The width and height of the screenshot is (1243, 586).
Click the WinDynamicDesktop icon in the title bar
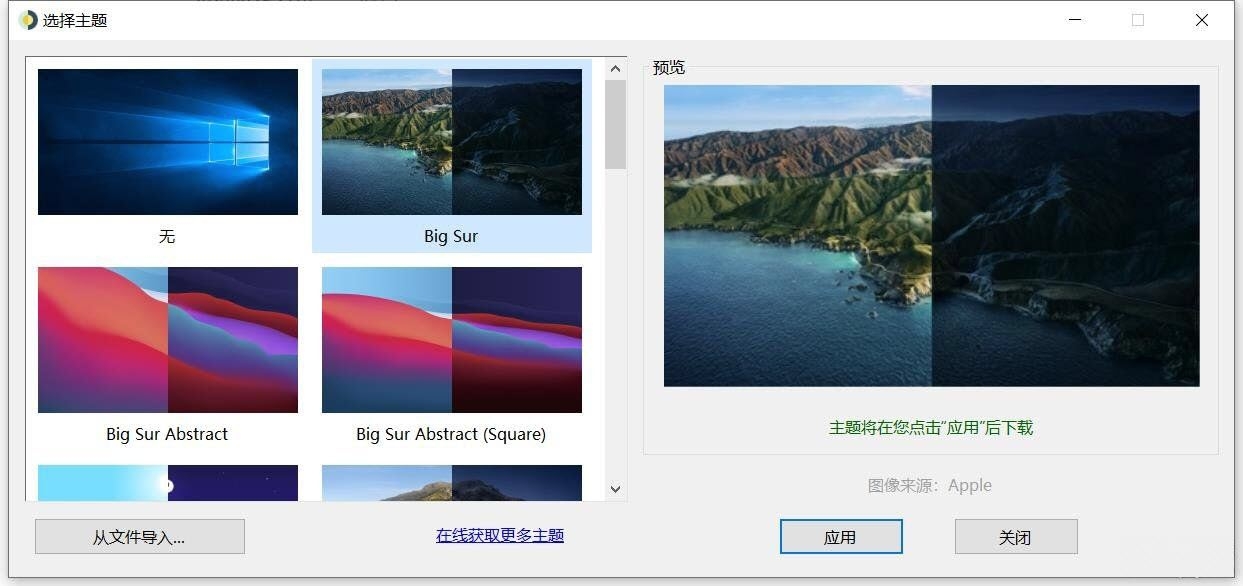point(27,19)
